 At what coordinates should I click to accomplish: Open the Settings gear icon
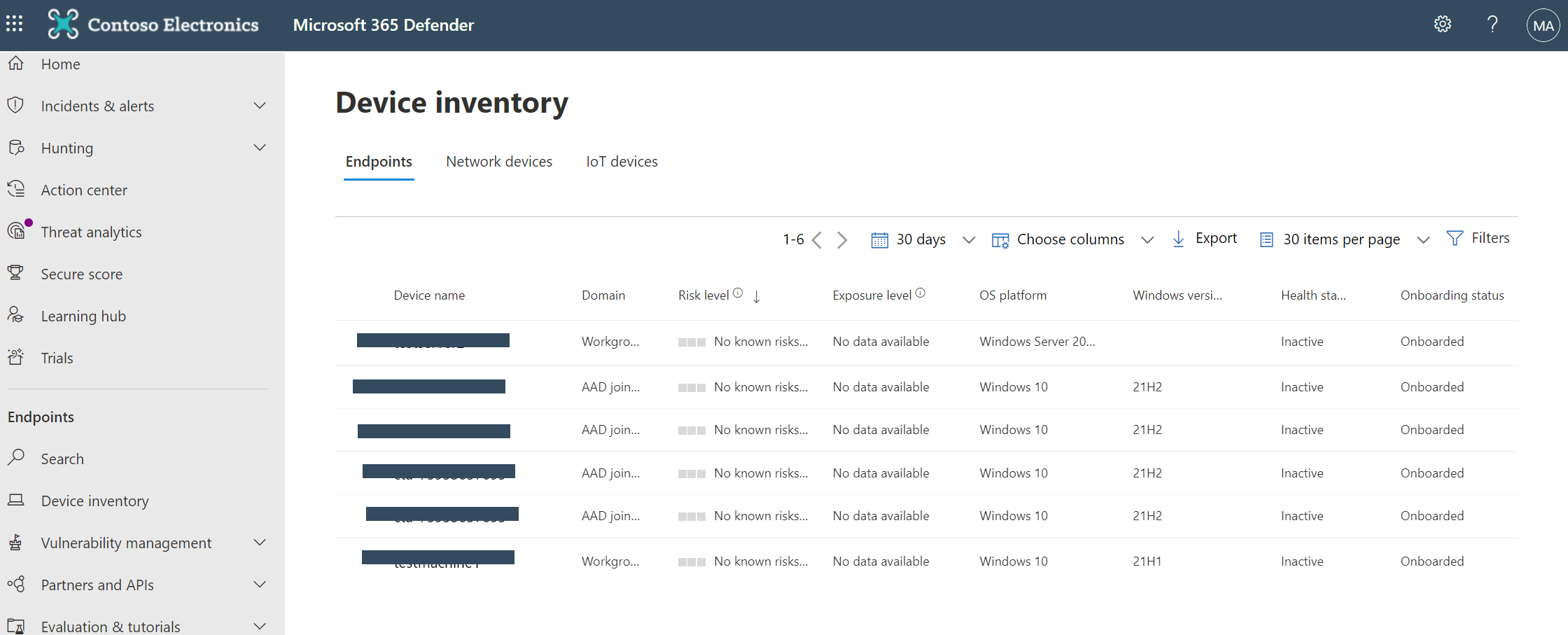[x=1443, y=23]
